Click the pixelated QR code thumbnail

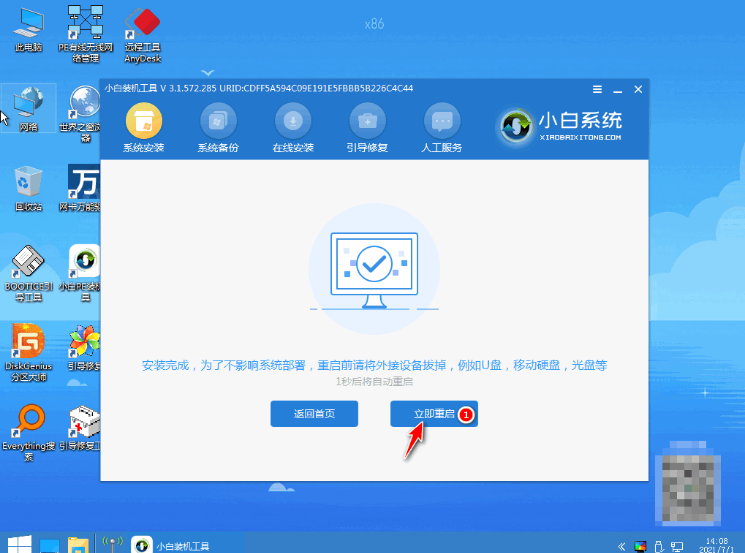(x=688, y=485)
